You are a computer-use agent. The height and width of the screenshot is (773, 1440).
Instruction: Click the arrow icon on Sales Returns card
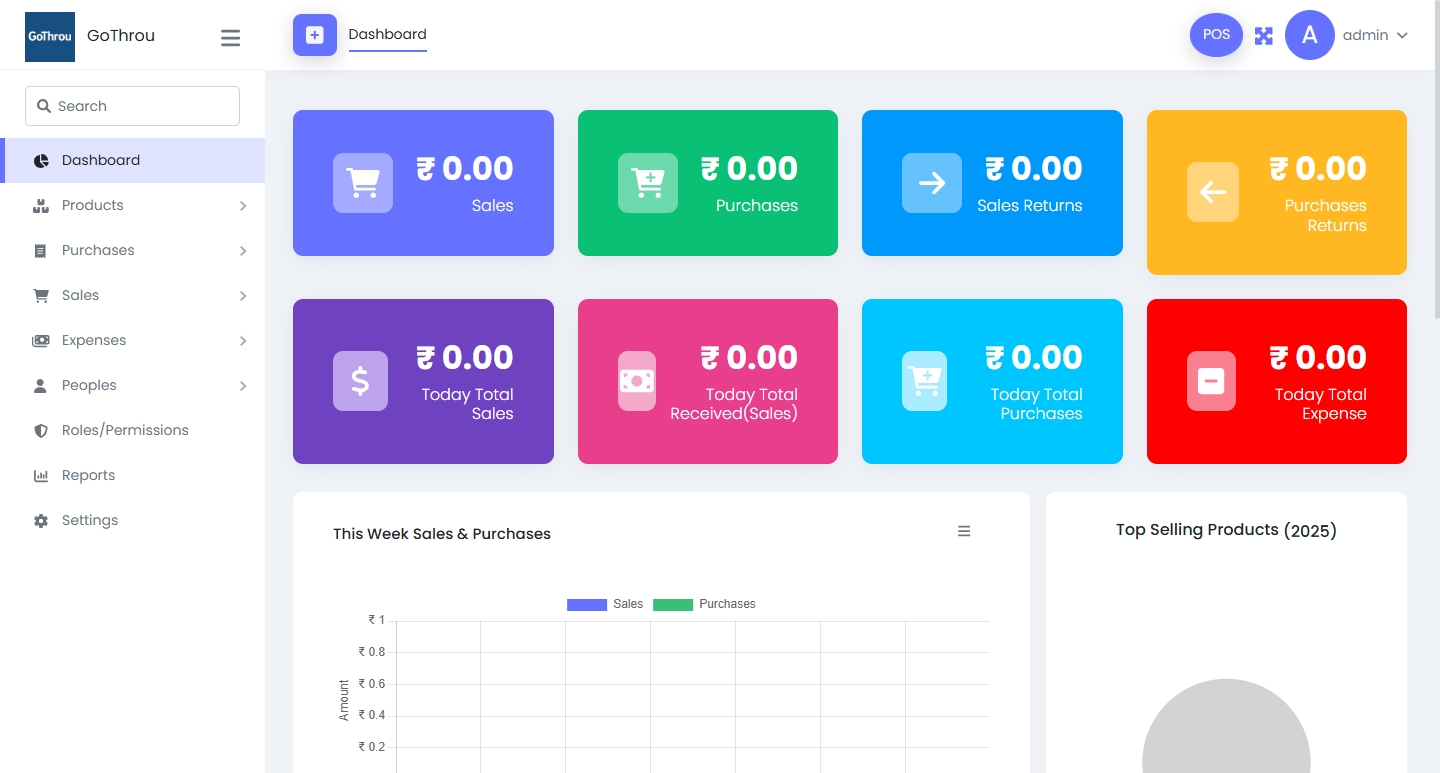[x=931, y=183]
